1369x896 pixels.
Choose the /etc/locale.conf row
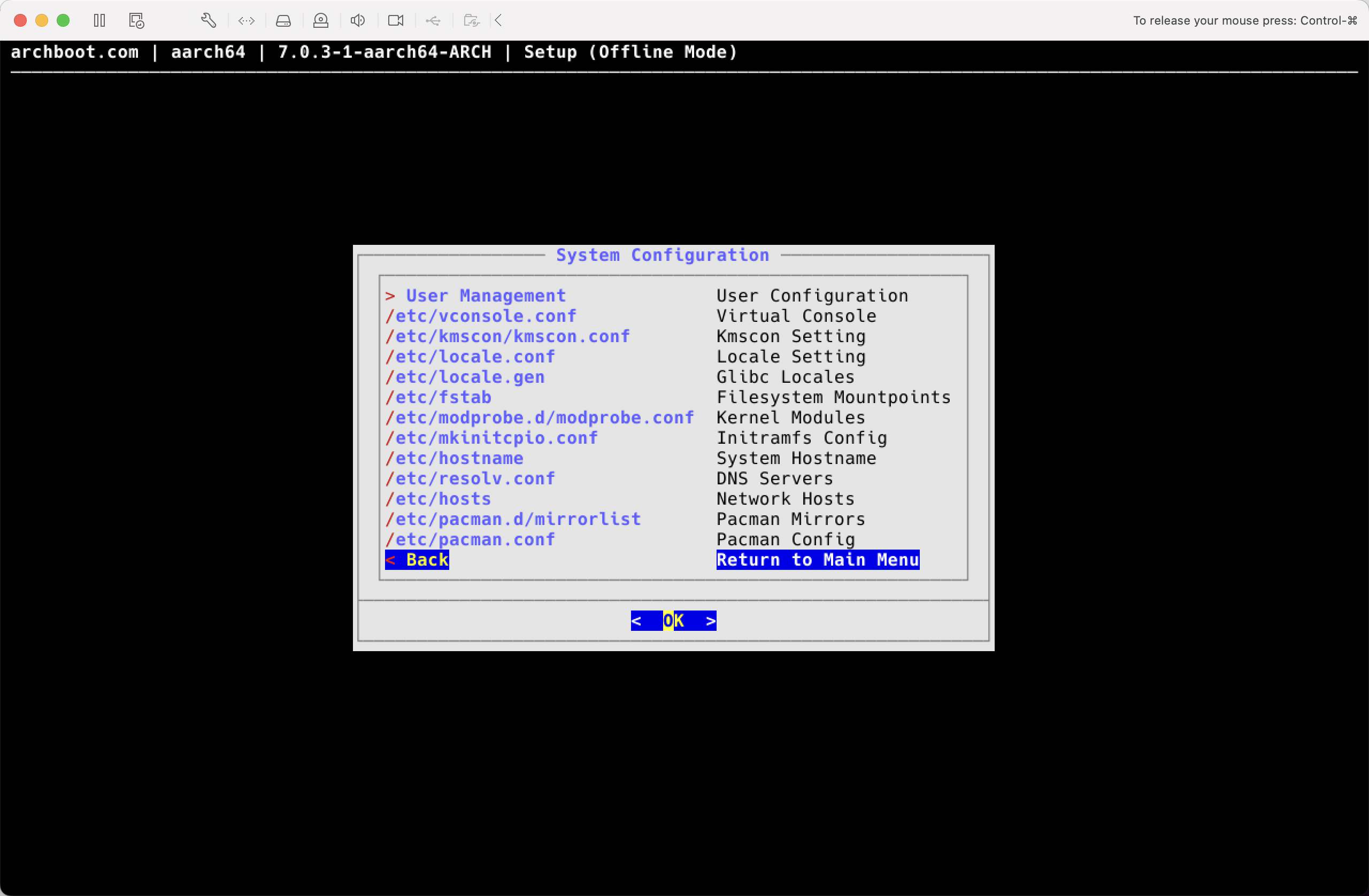pos(668,357)
